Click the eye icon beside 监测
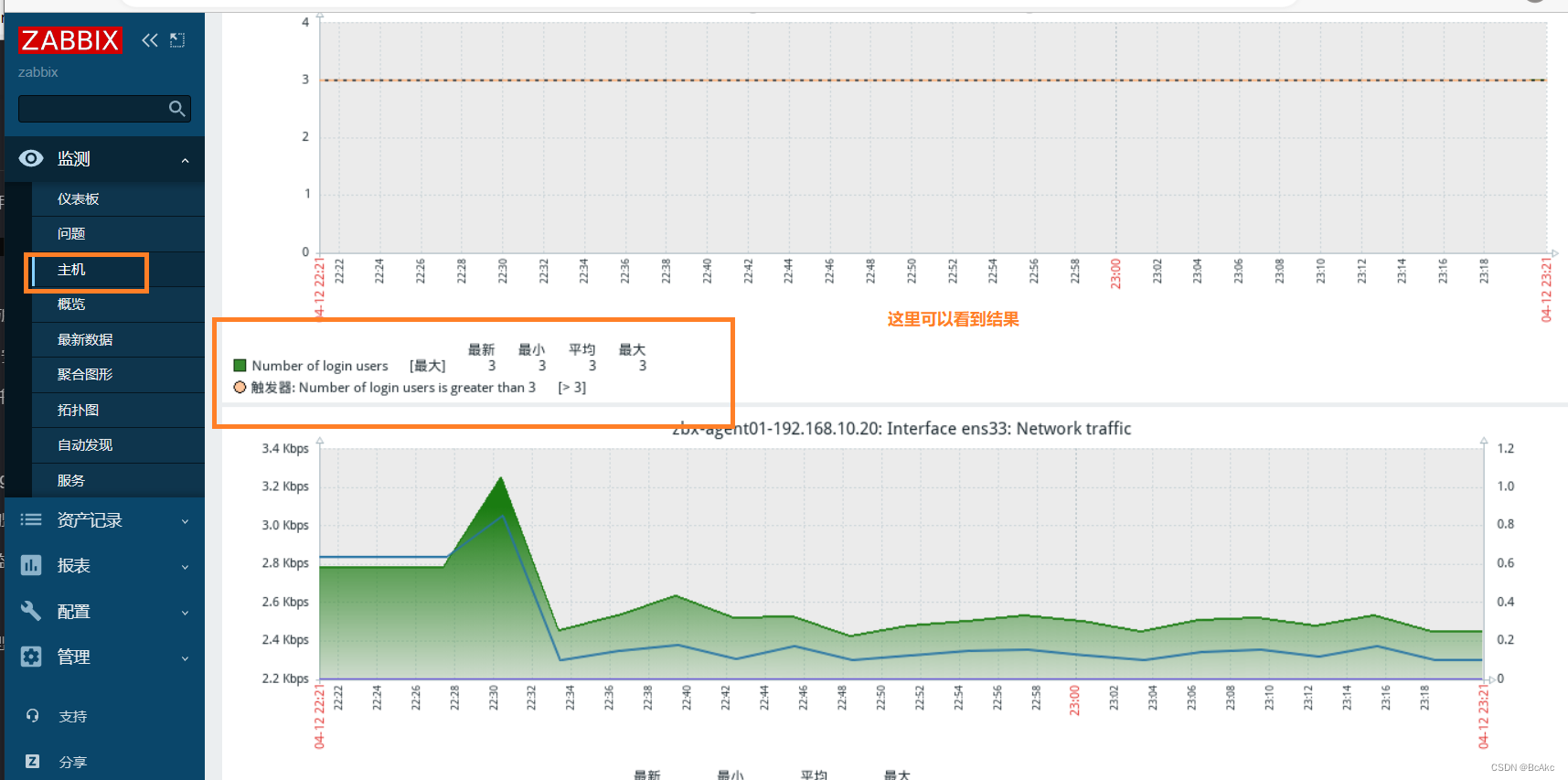This screenshot has width=1568, height=780. pyautogui.click(x=31, y=159)
